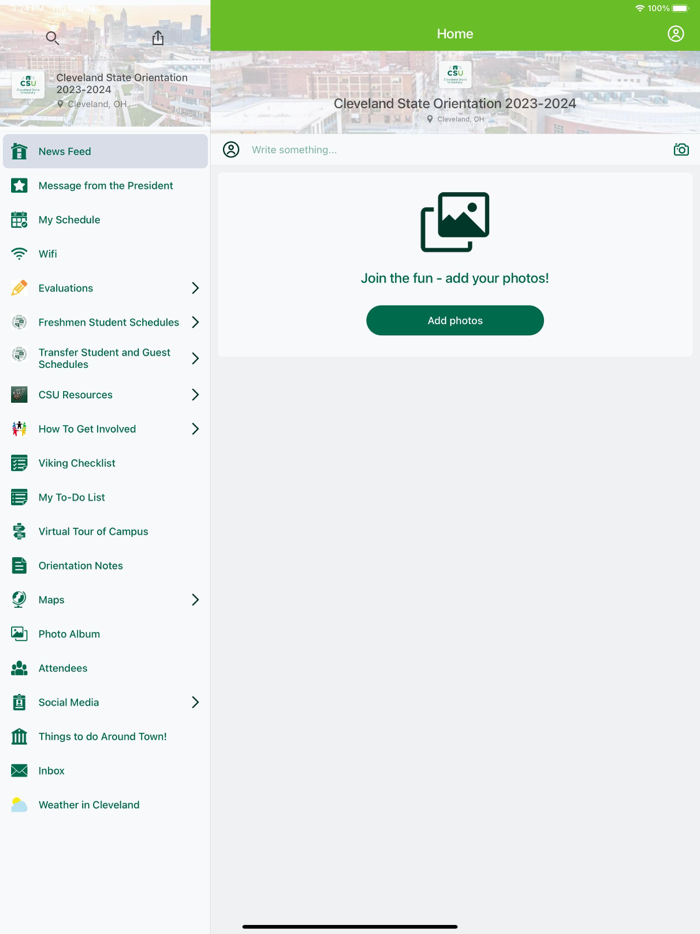Expand the How To Get Involved chevron

[x=195, y=429]
